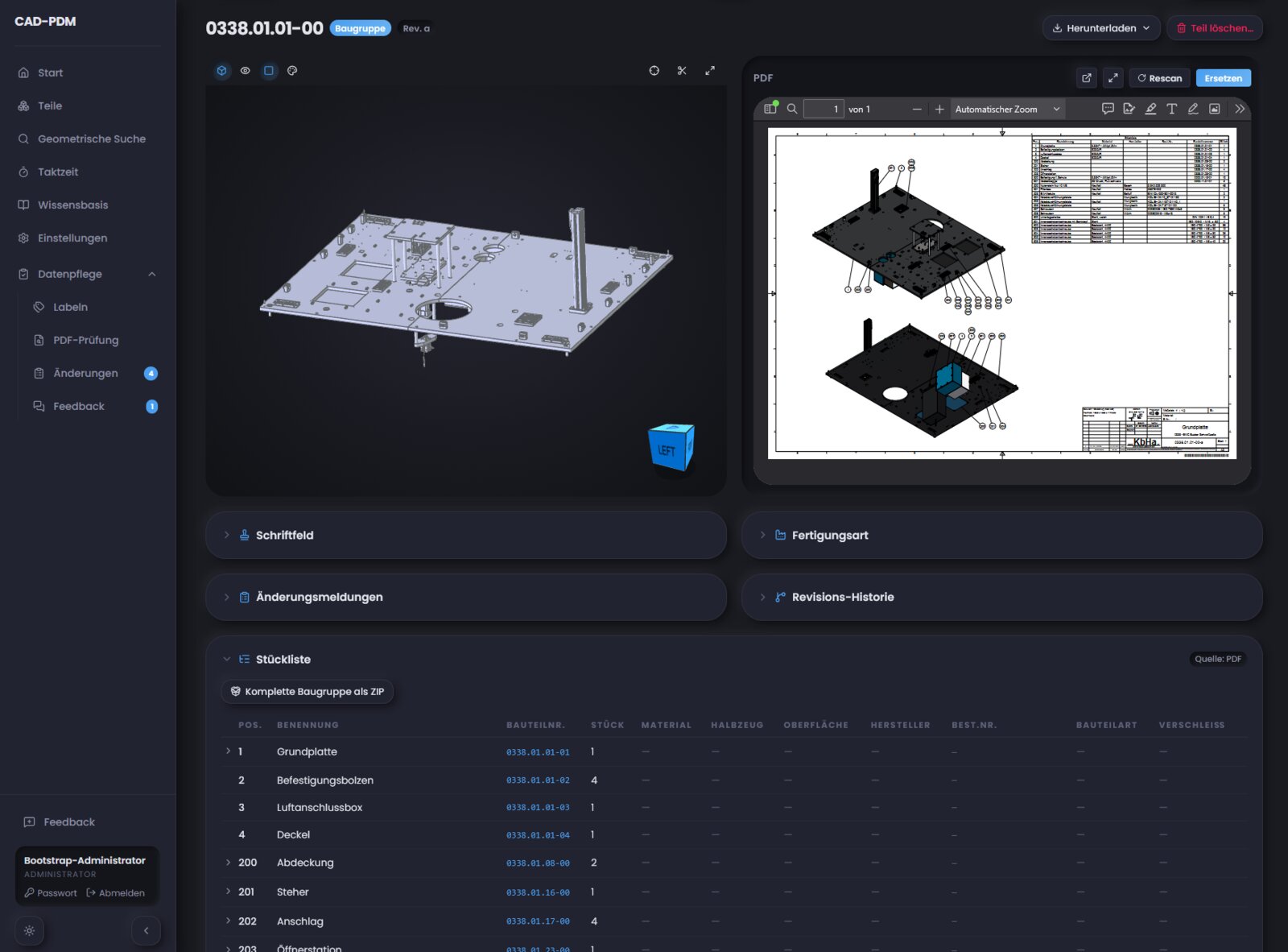Open the color palette icon in the viewer toolbar
The width and height of the screenshot is (1288, 952).
point(292,71)
